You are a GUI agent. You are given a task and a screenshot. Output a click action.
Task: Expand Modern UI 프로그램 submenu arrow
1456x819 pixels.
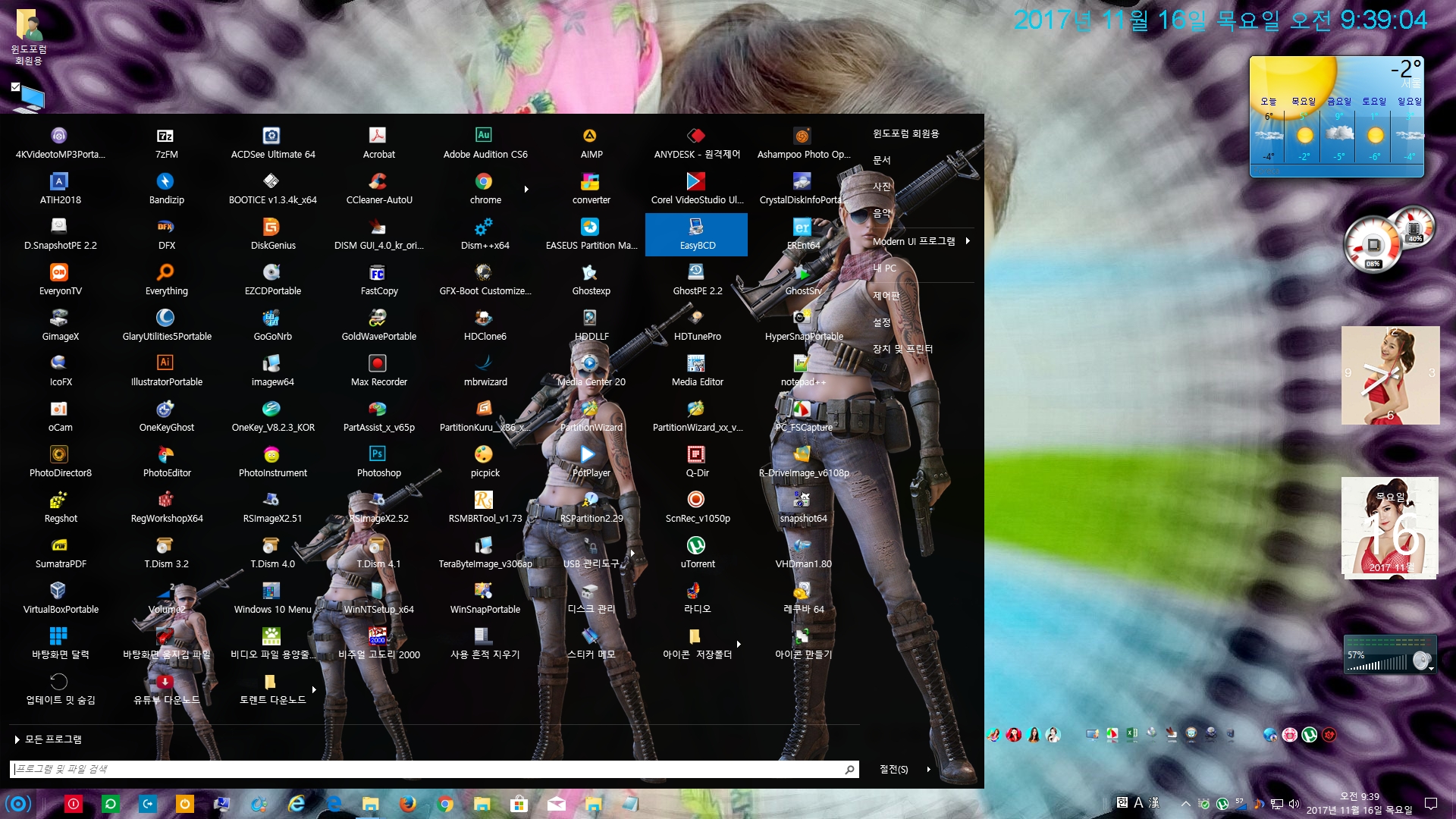click(x=968, y=241)
